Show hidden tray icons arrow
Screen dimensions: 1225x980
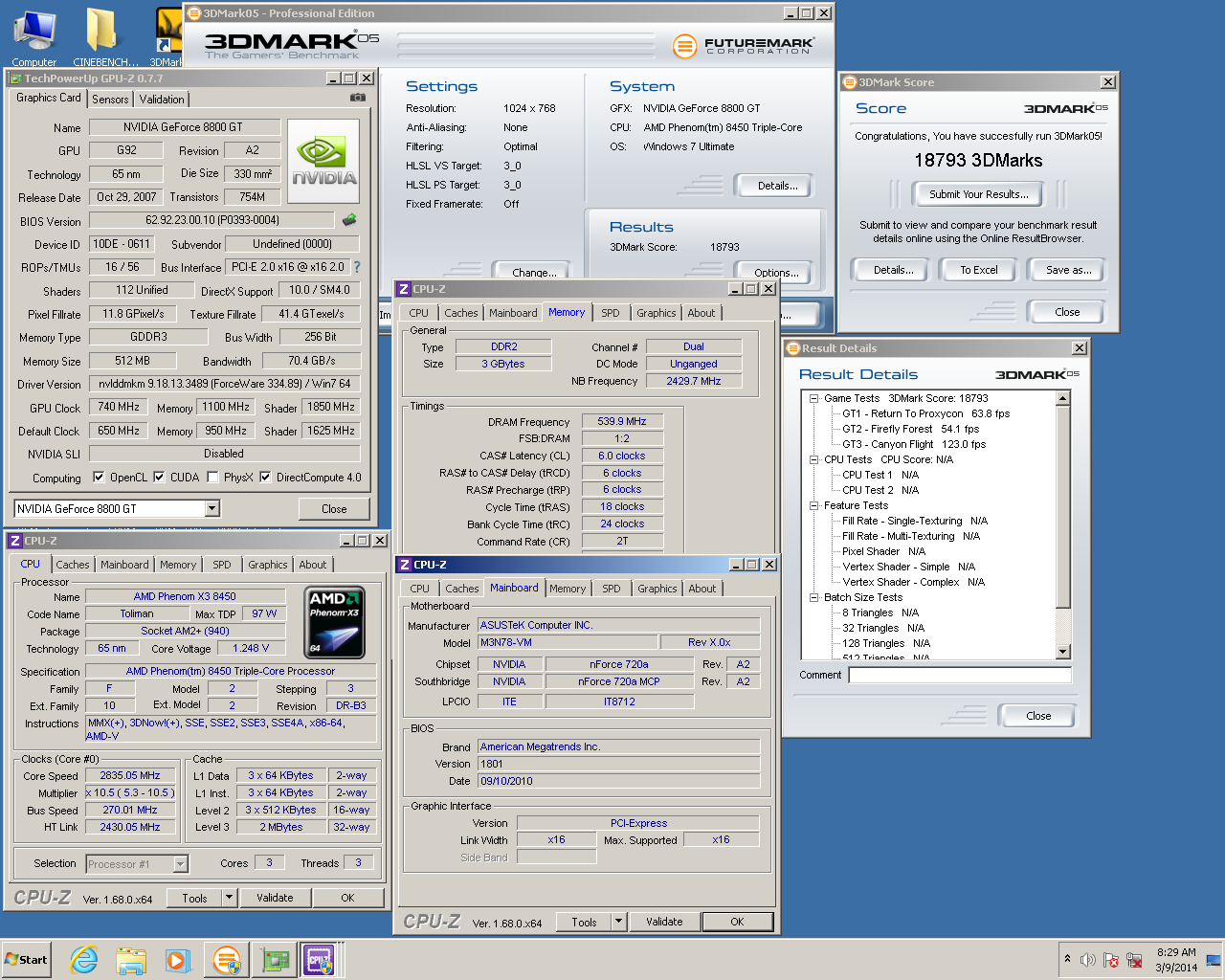1067,958
